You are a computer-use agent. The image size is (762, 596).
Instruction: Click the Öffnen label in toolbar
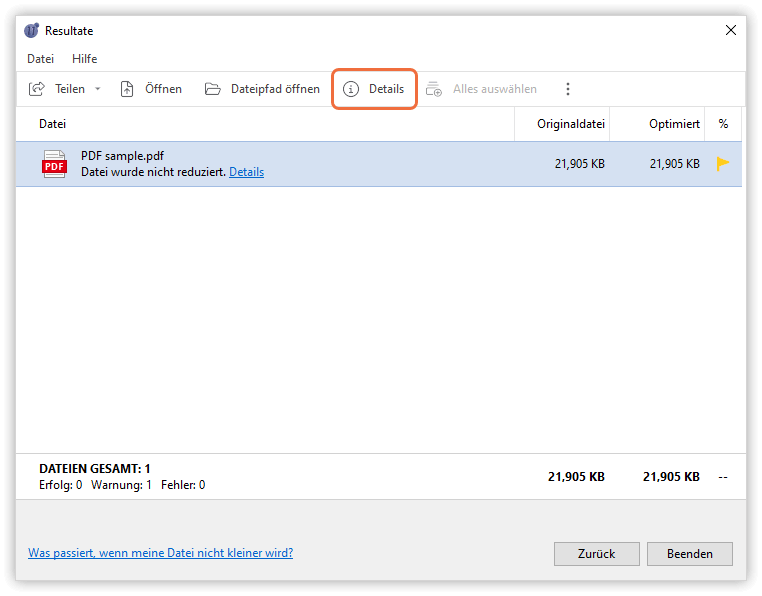click(163, 89)
